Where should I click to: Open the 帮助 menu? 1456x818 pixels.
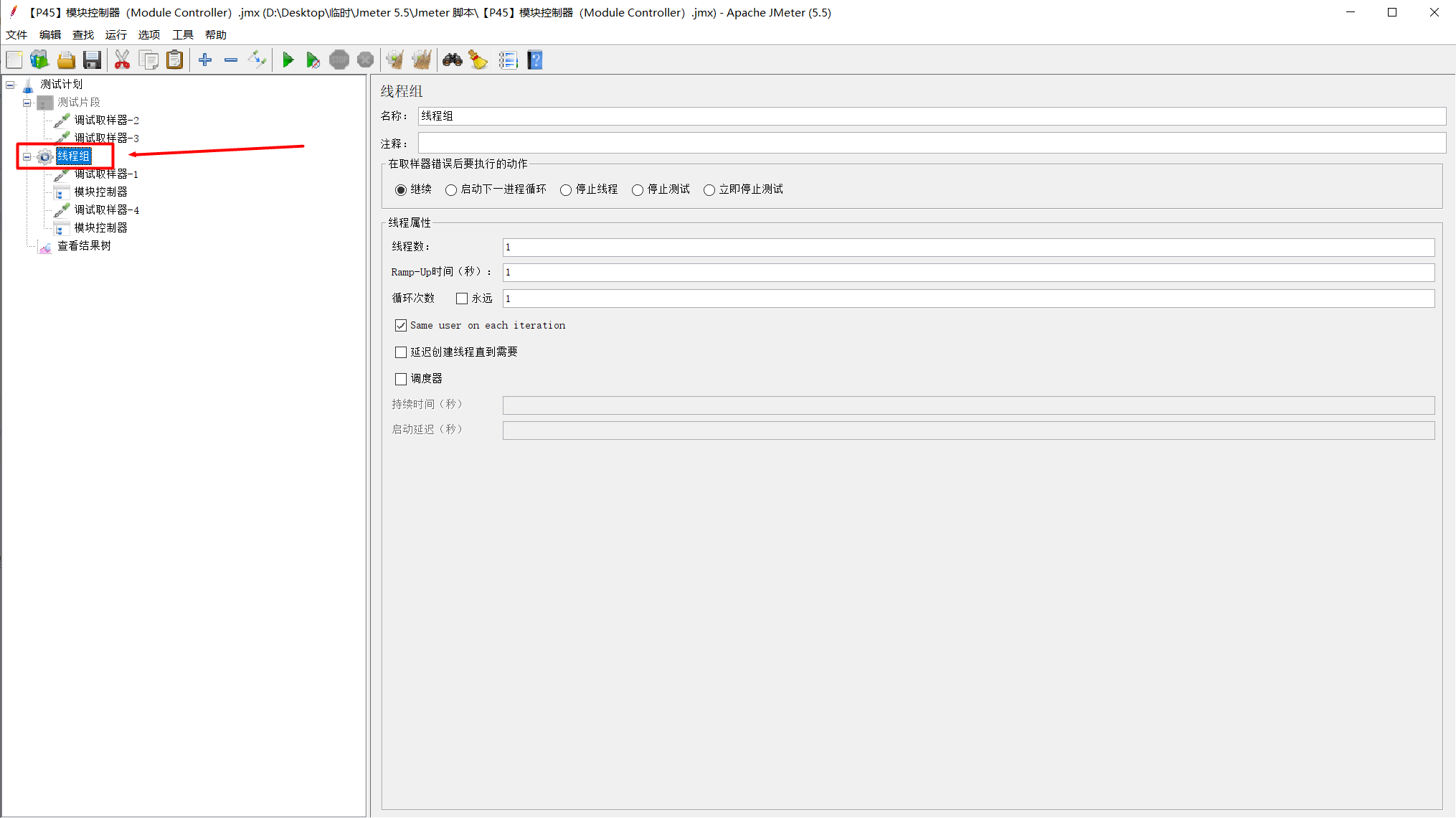coord(216,34)
